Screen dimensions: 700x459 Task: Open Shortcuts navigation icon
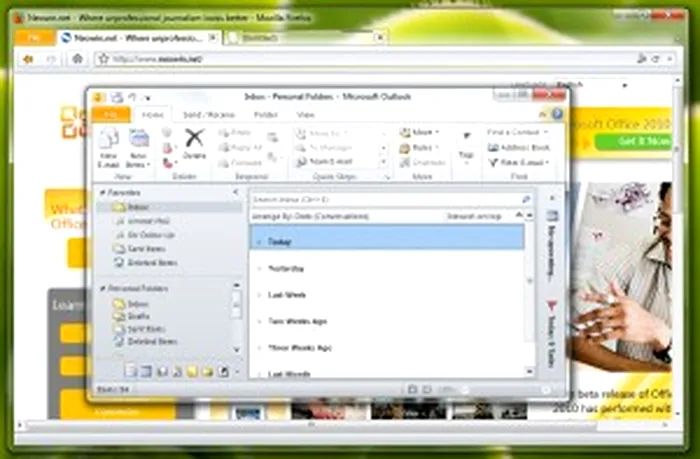point(223,371)
